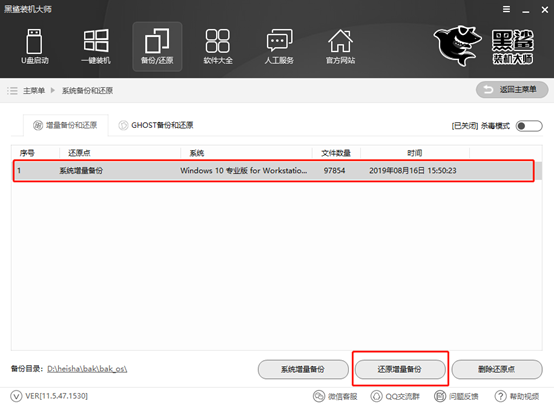Image resolution: width=554 pixels, height=404 pixels.
Task: Switch to 增量备份和还原 tab
Action: pyautogui.click(x=65, y=125)
